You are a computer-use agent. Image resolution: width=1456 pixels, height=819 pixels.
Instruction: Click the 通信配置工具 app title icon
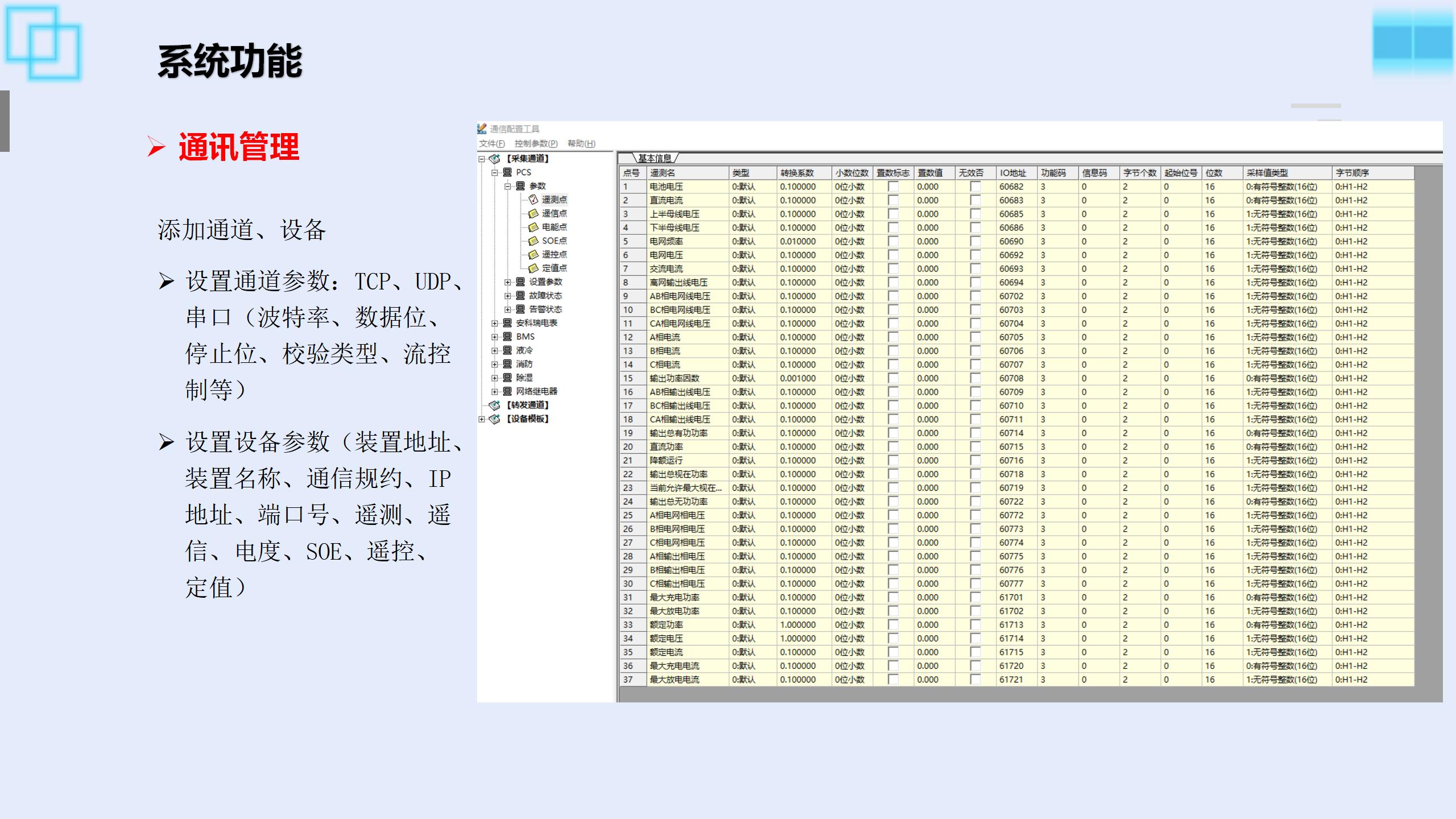[482, 129]
